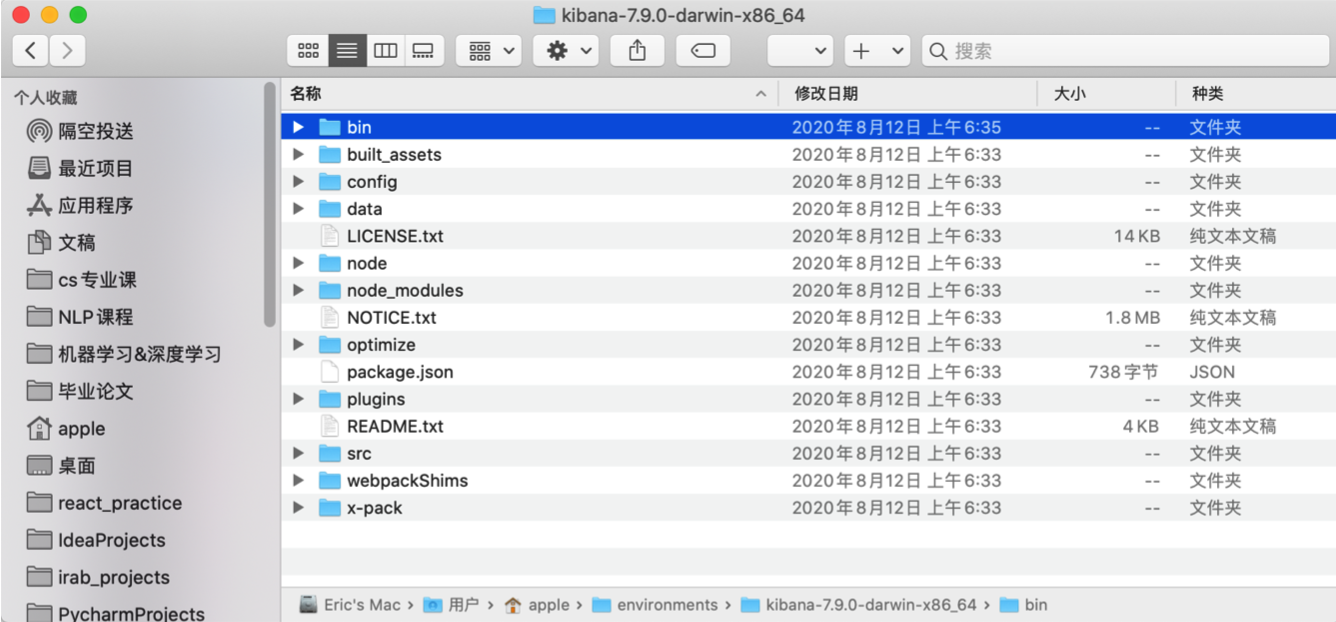Image resolution: width=1336 pixels, height=622 pixels.
Task: Select the NOTICE.txt file icon
Action: point(330,317)
